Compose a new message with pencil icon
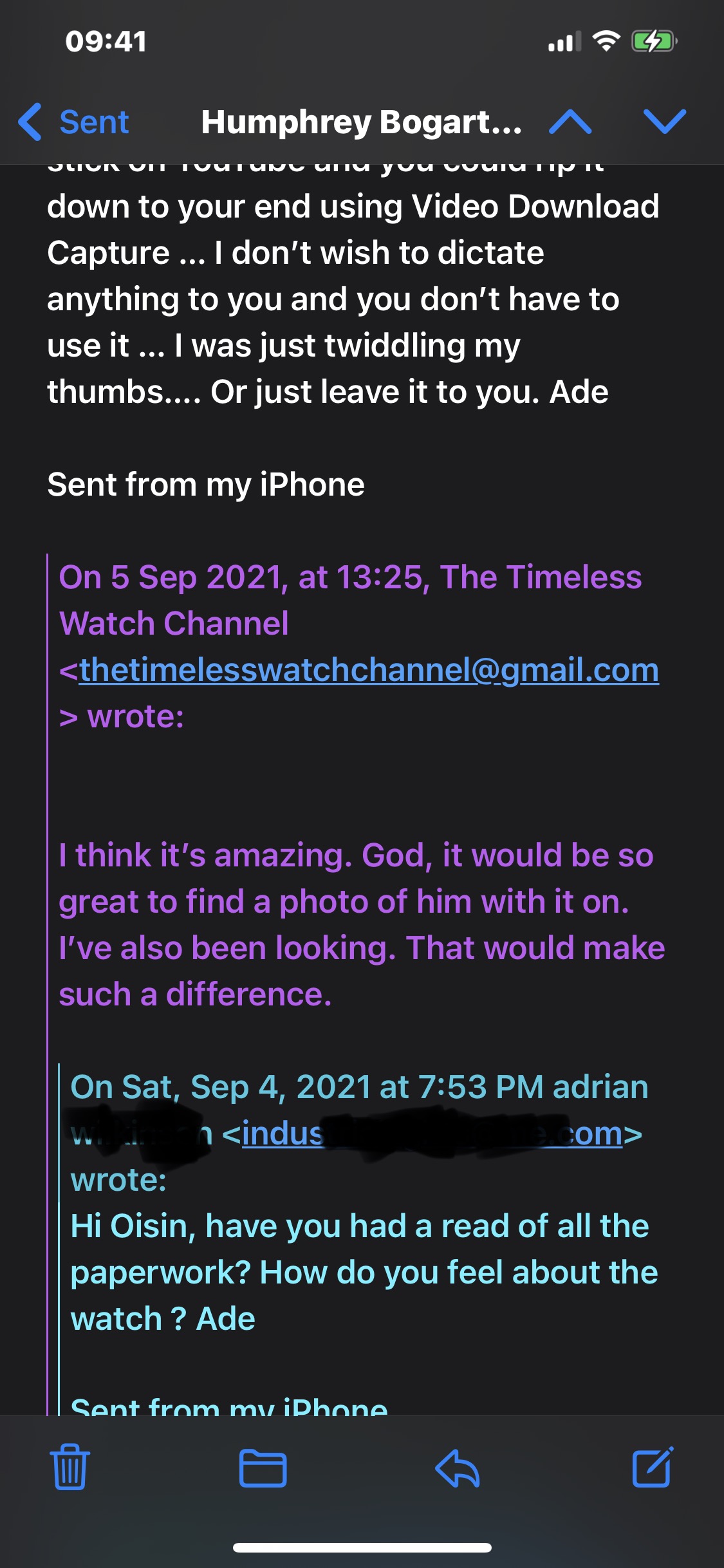 [653, 1468]
